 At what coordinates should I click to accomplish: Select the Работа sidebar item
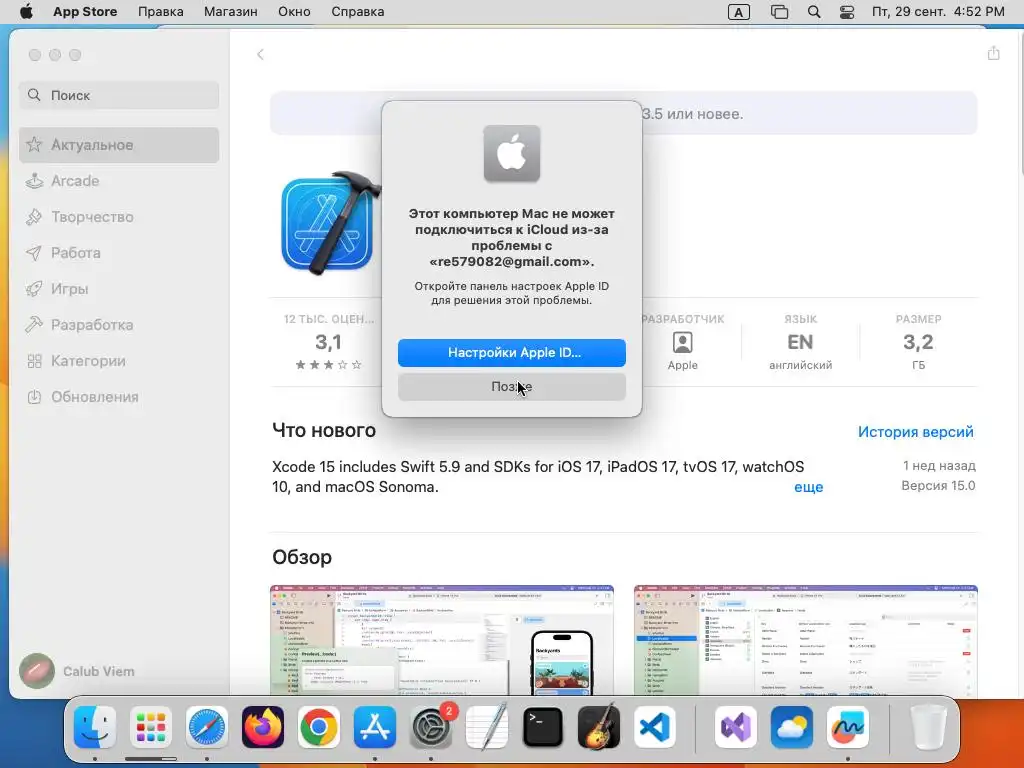tap(119, 253)
